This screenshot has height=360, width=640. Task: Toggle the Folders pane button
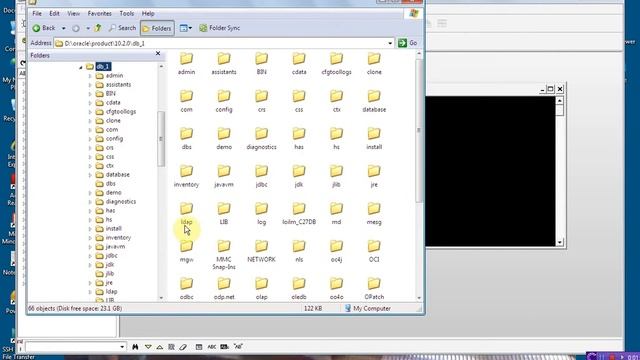pyautogui.click(x=157, y=28)
